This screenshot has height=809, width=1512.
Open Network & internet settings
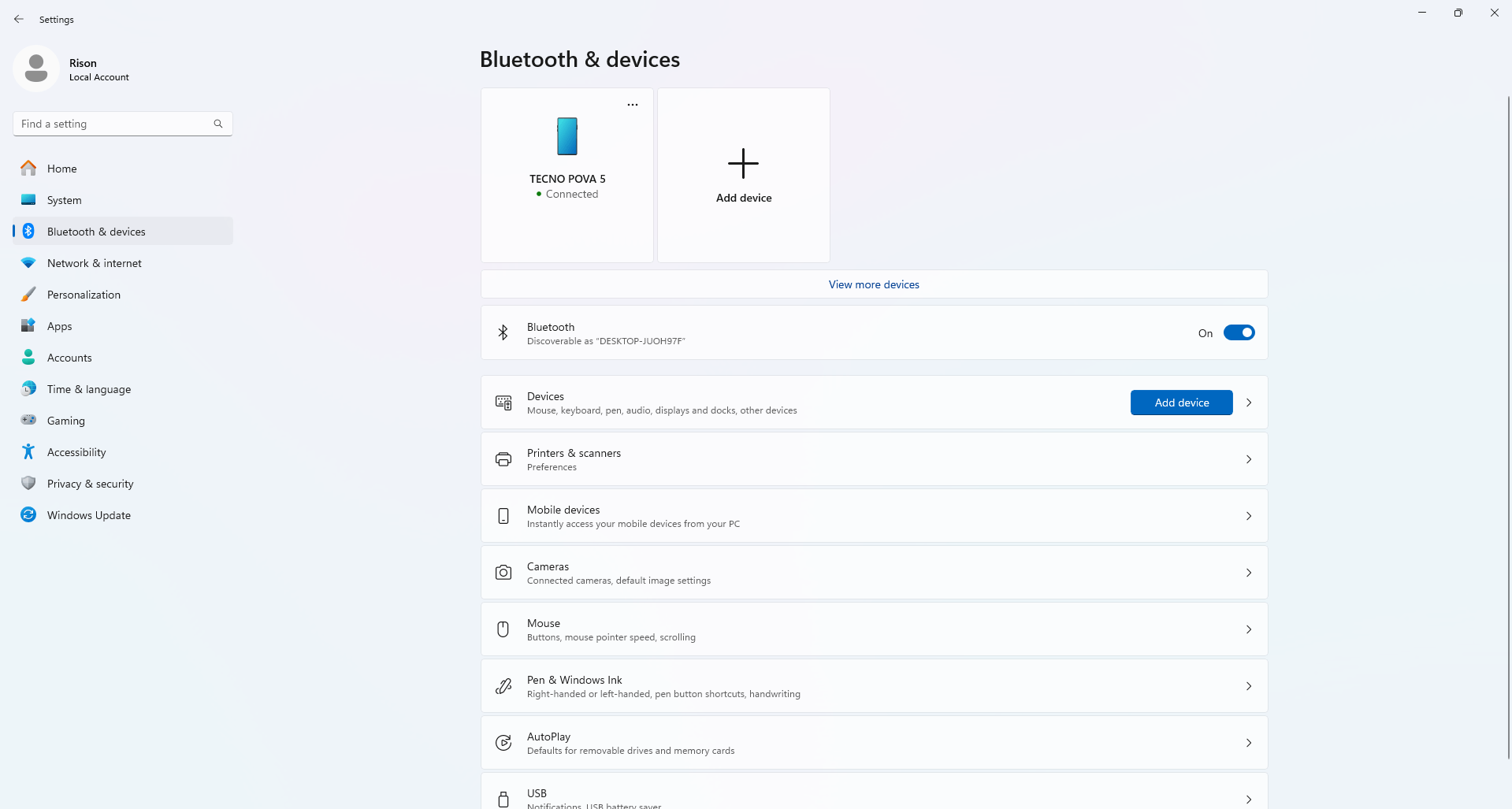pos(123,262)
